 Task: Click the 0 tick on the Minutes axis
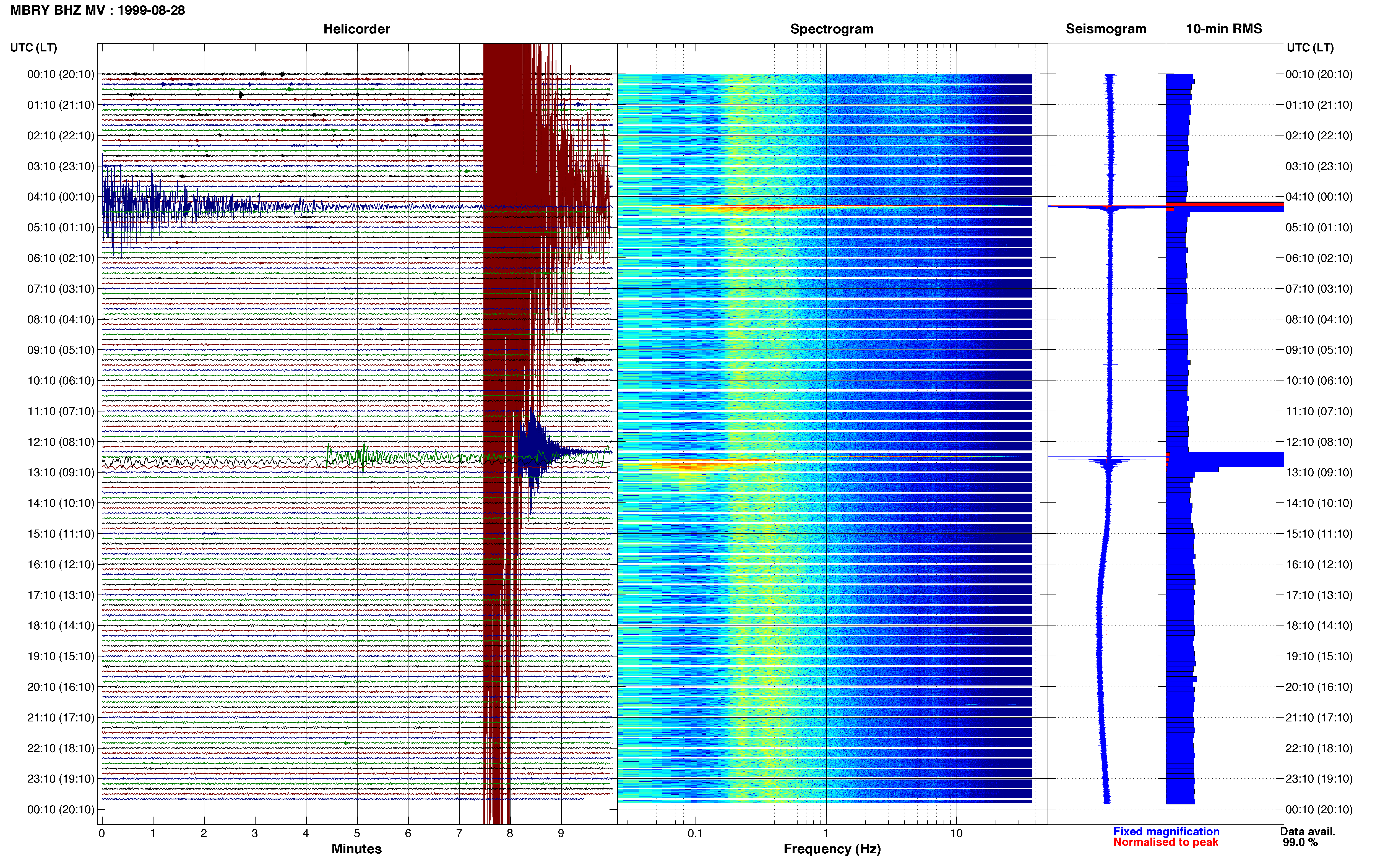(x=101, y=833)
